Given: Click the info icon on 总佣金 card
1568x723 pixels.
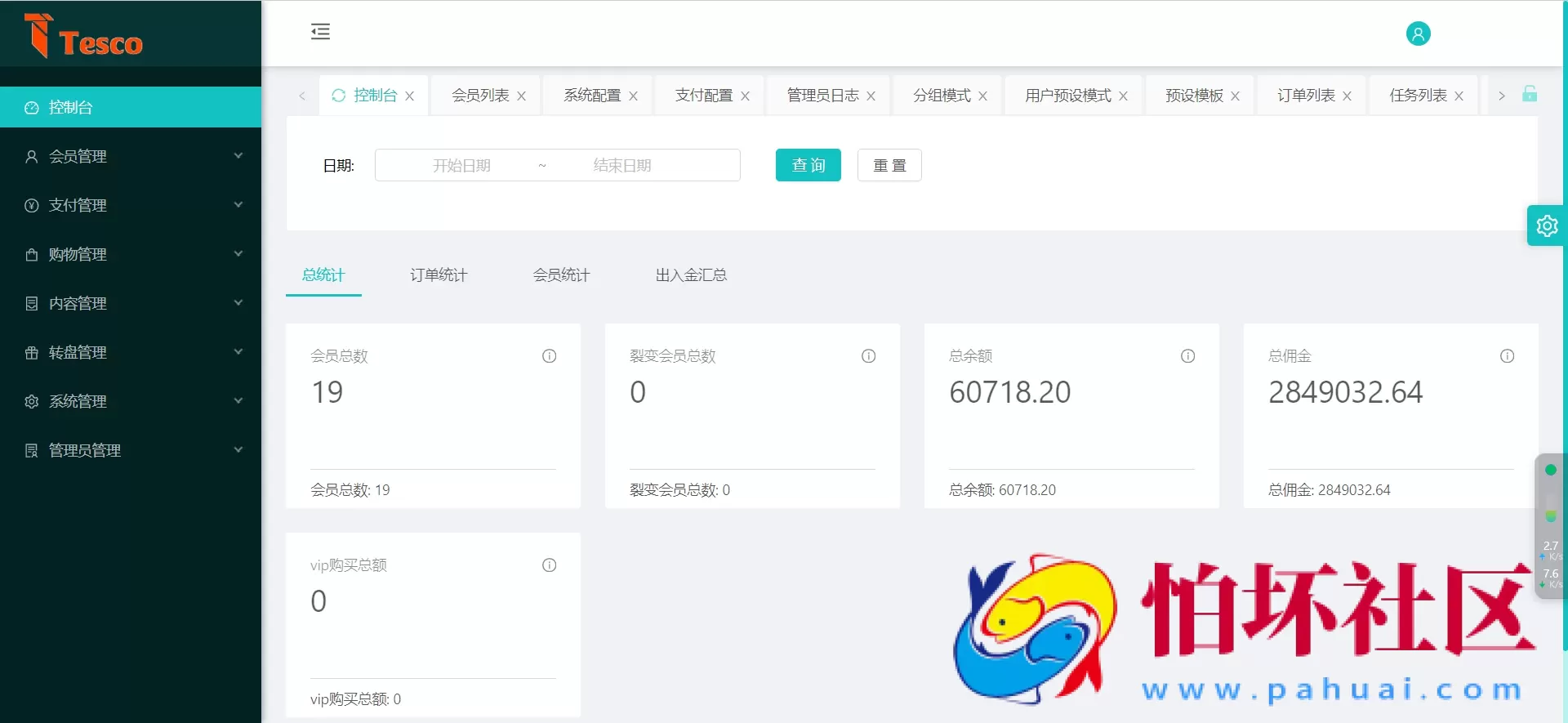Looking at the screenshot, I should [1508, 356].
